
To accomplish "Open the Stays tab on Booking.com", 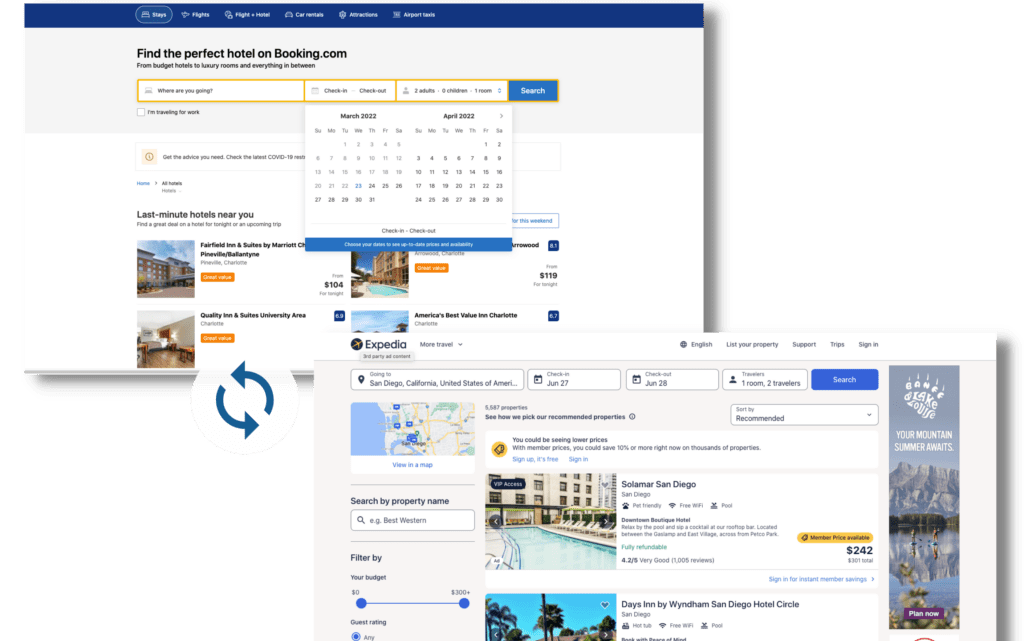I will [x=154, y=14].
